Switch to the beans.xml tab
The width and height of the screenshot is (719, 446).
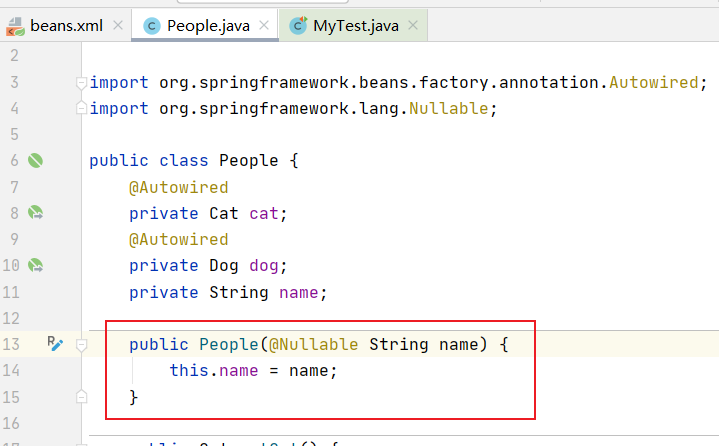click(66, 26)
